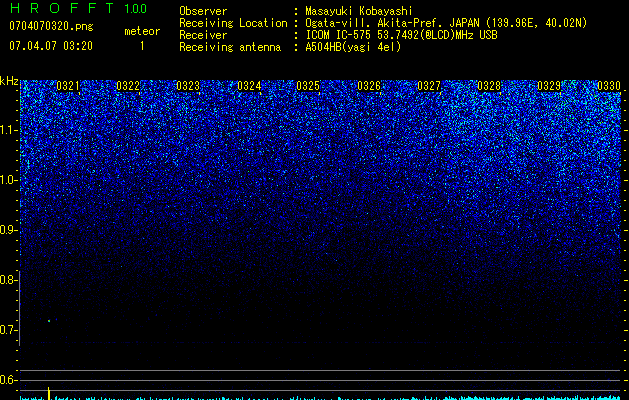The width and height of the screenshot is (629, 400).
Task: Click the bright meteor echo dot near 0.72 kHz
Action: 49,321
